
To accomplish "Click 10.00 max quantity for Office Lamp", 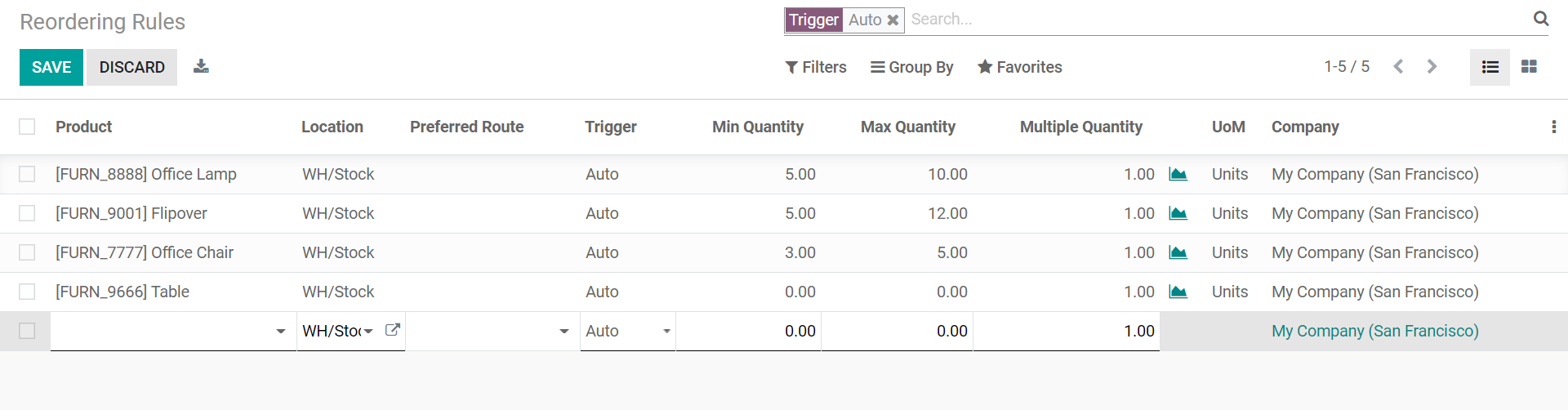I will (947, 174).
